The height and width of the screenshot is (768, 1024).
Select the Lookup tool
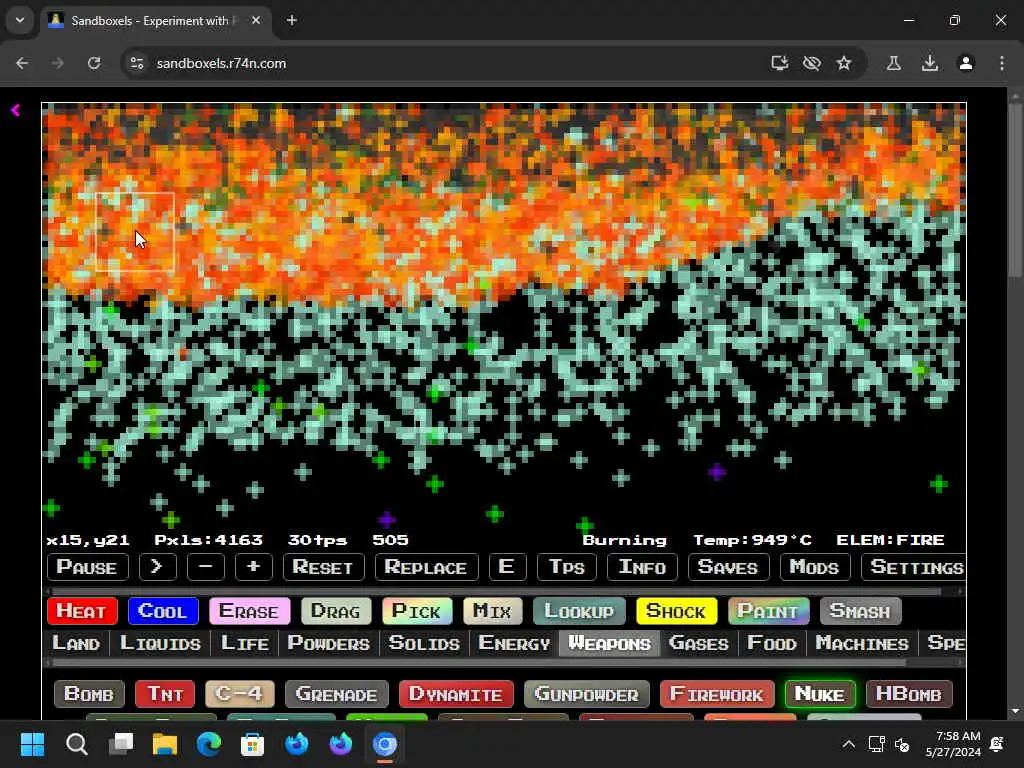[579, 611]
